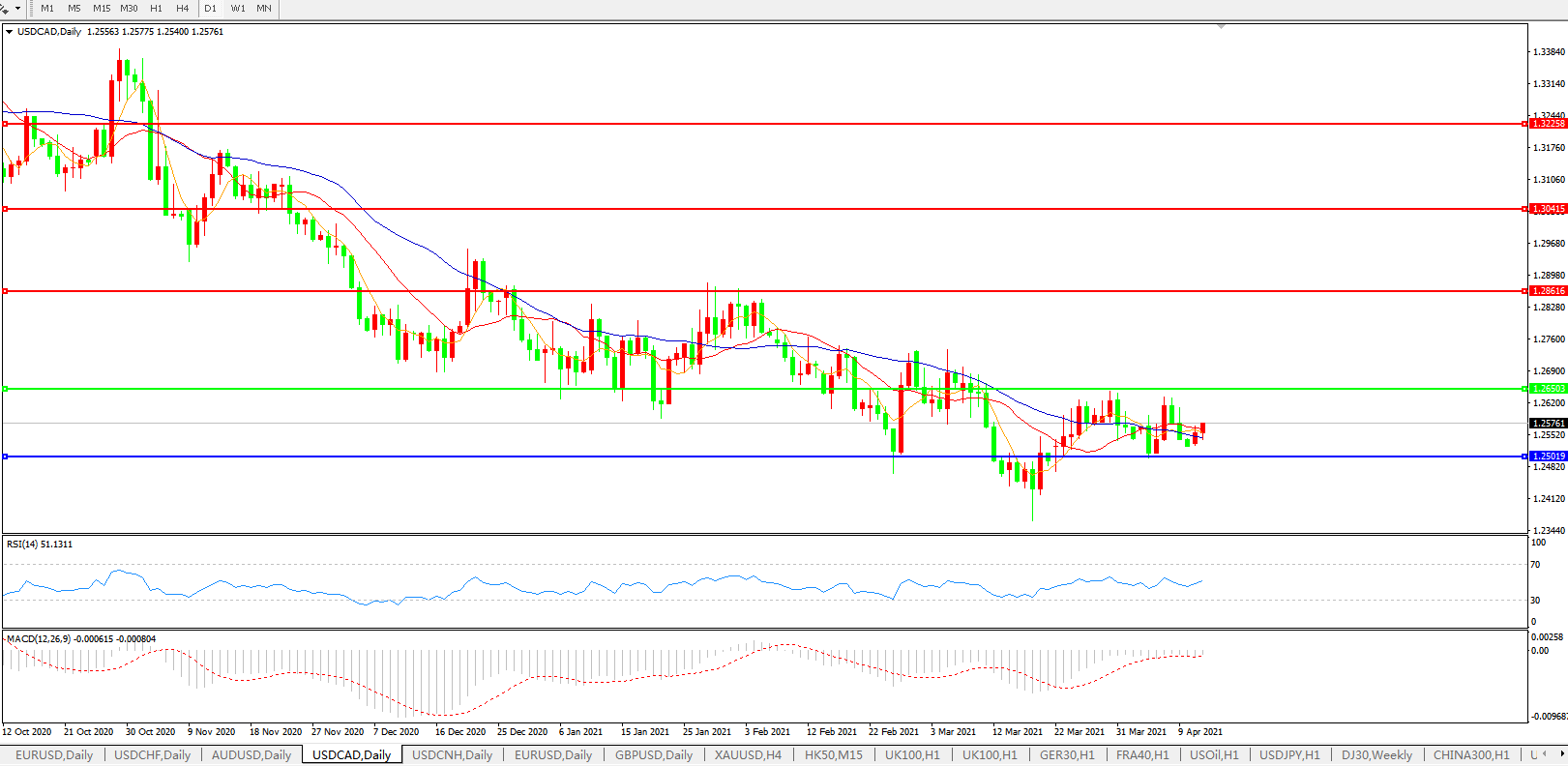The width and height of the screenshot is (1568, 766).
Task: Open the DJ30,Weekly chart tab
Action: tap(1376, 754)
